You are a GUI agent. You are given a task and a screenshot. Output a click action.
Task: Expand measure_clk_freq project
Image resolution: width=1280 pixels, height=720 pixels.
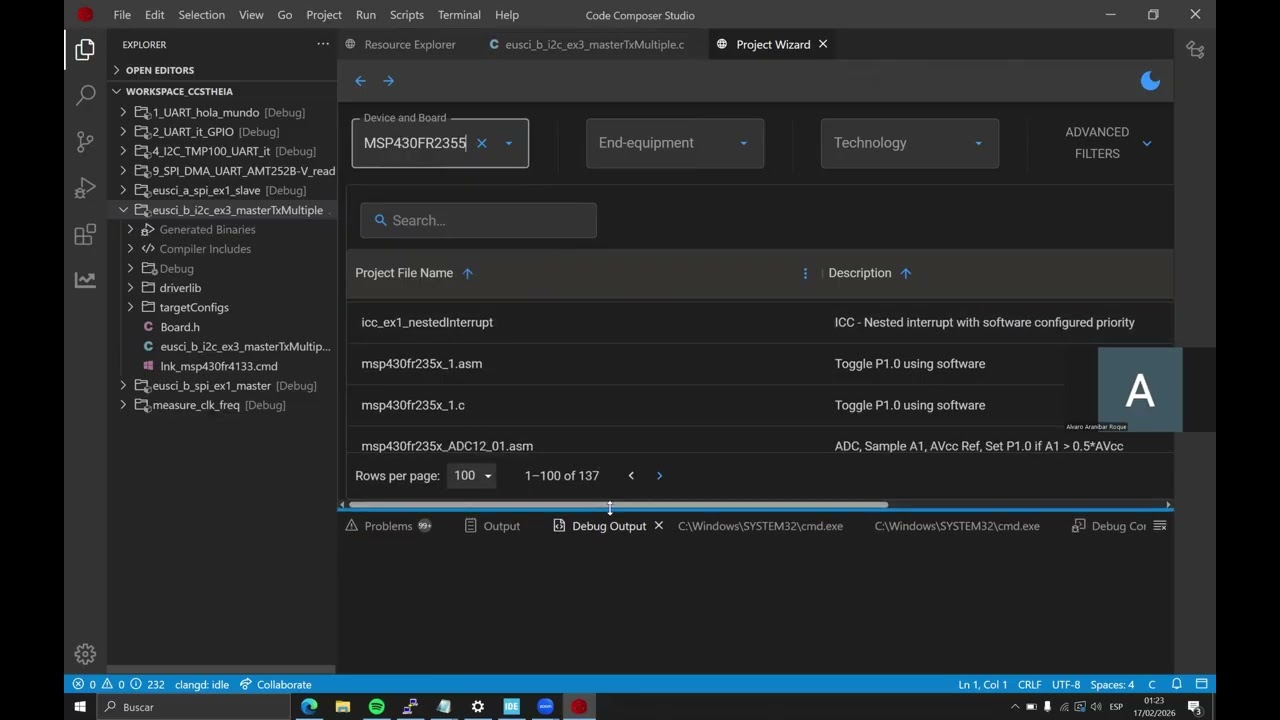point(123,405)
